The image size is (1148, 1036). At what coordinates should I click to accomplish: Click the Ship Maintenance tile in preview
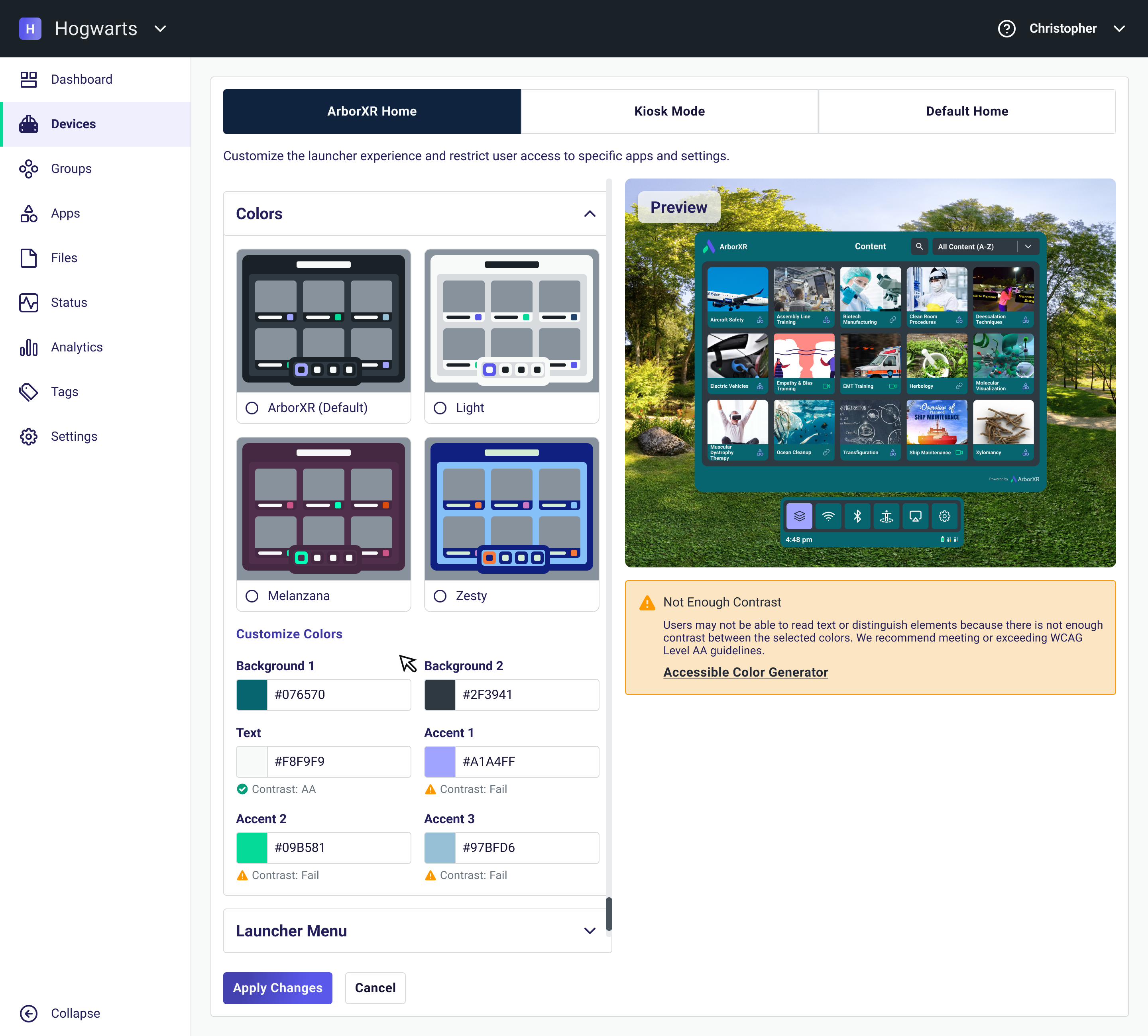(x=937, y=430)
